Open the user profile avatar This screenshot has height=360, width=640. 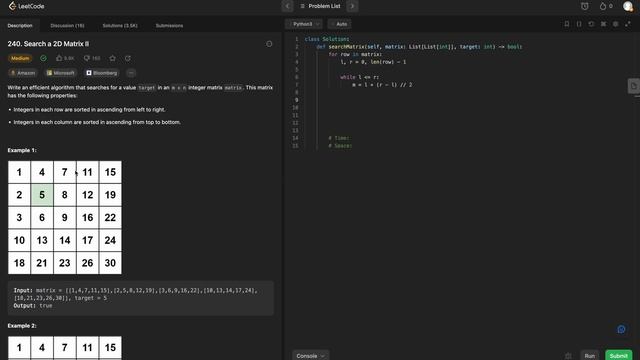(x=628, y=6)
